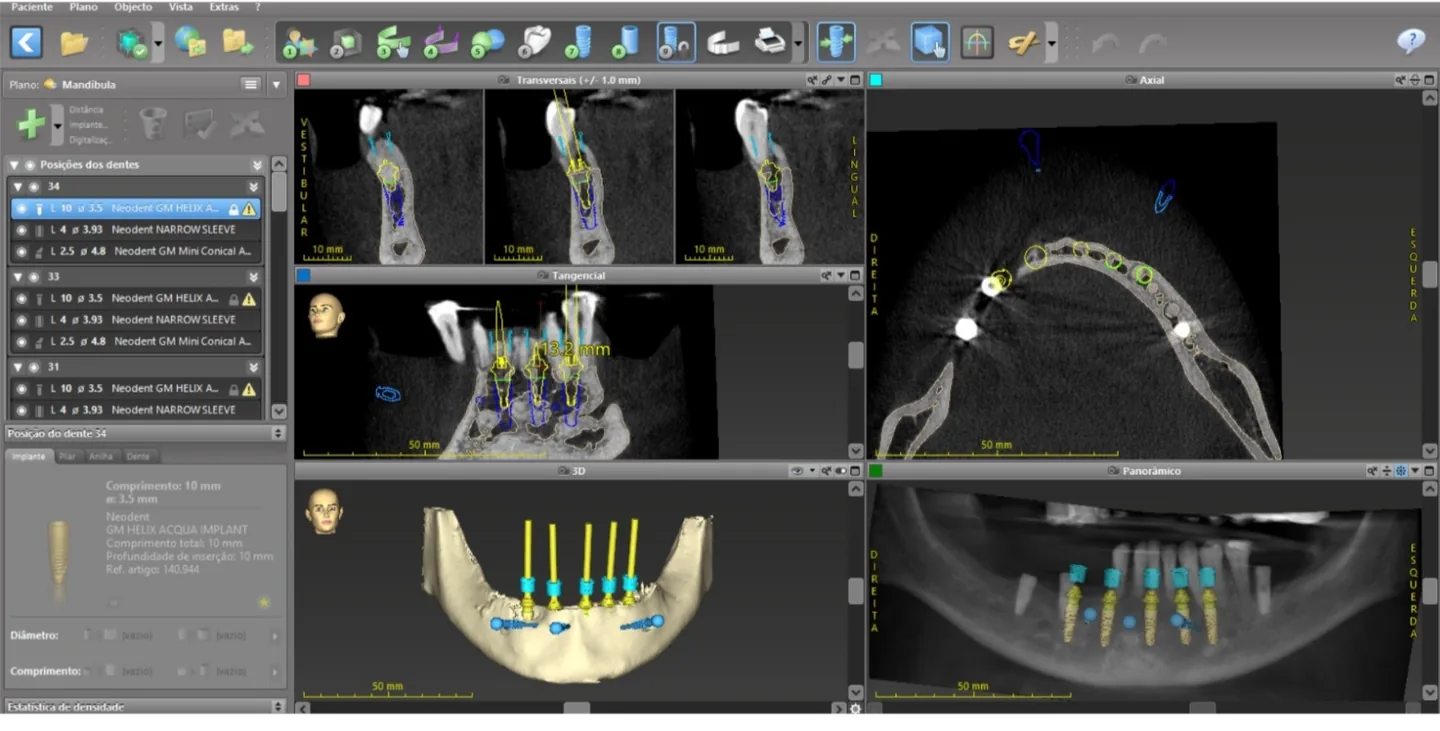Open the Vista menu
The width and height of the screenshot is (1440, 731).
click(181, 7)
